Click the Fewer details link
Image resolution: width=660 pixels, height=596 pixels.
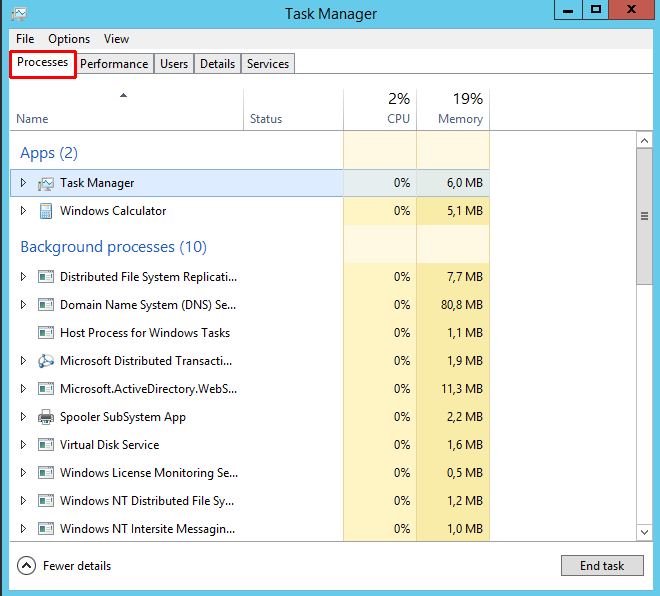(x=77, y=566)
